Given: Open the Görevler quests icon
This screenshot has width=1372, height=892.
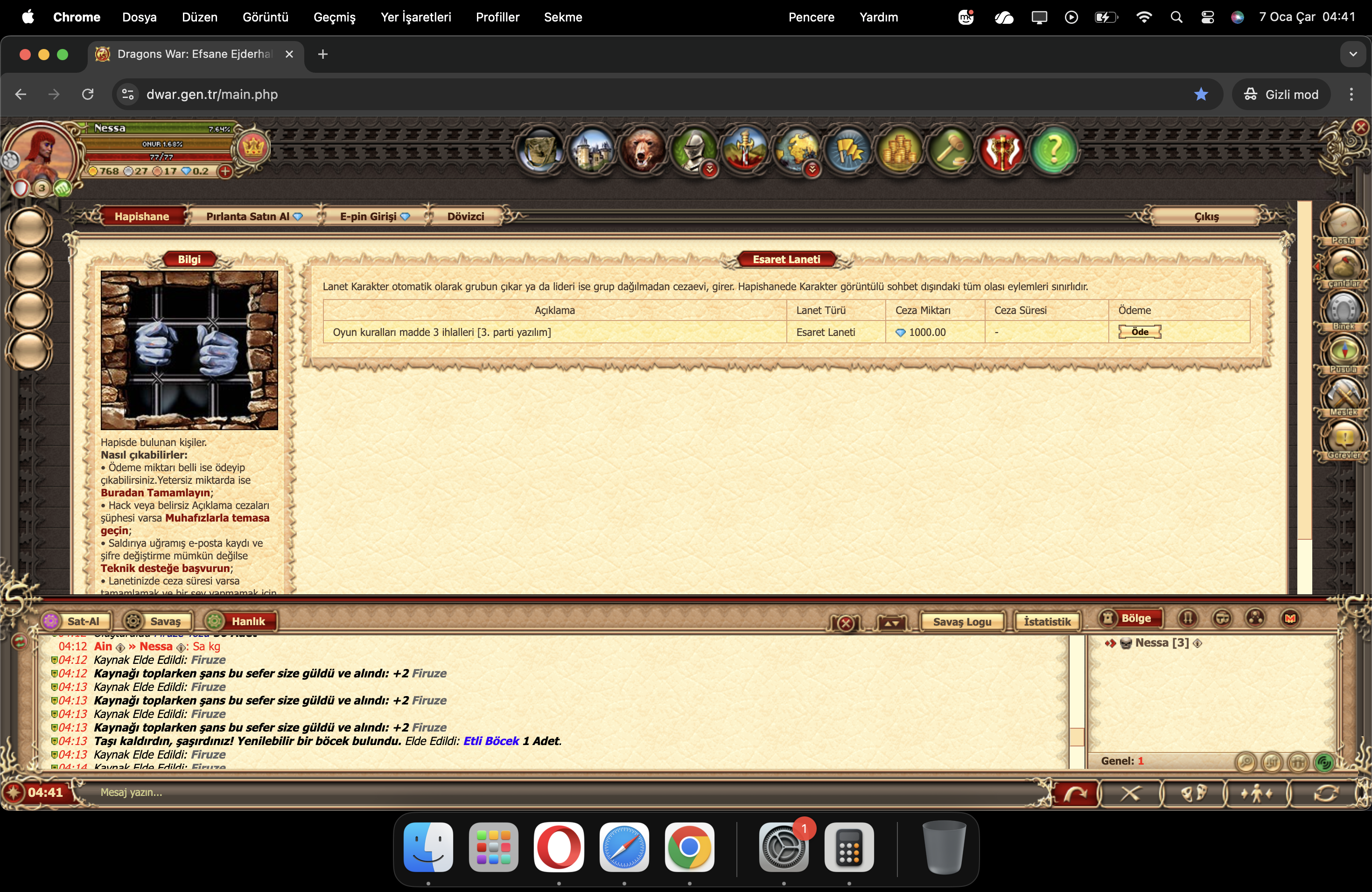Looking at the screenshot, I should point(1344,439).
